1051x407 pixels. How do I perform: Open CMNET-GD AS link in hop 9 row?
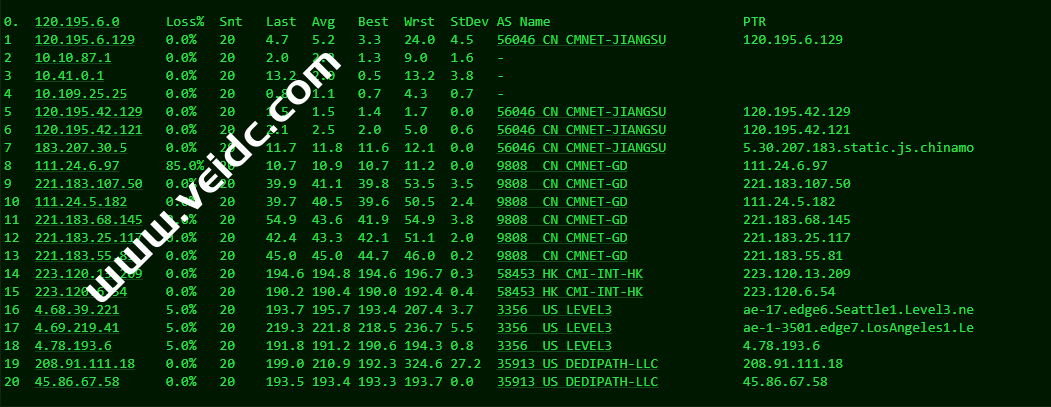[562, 184]
